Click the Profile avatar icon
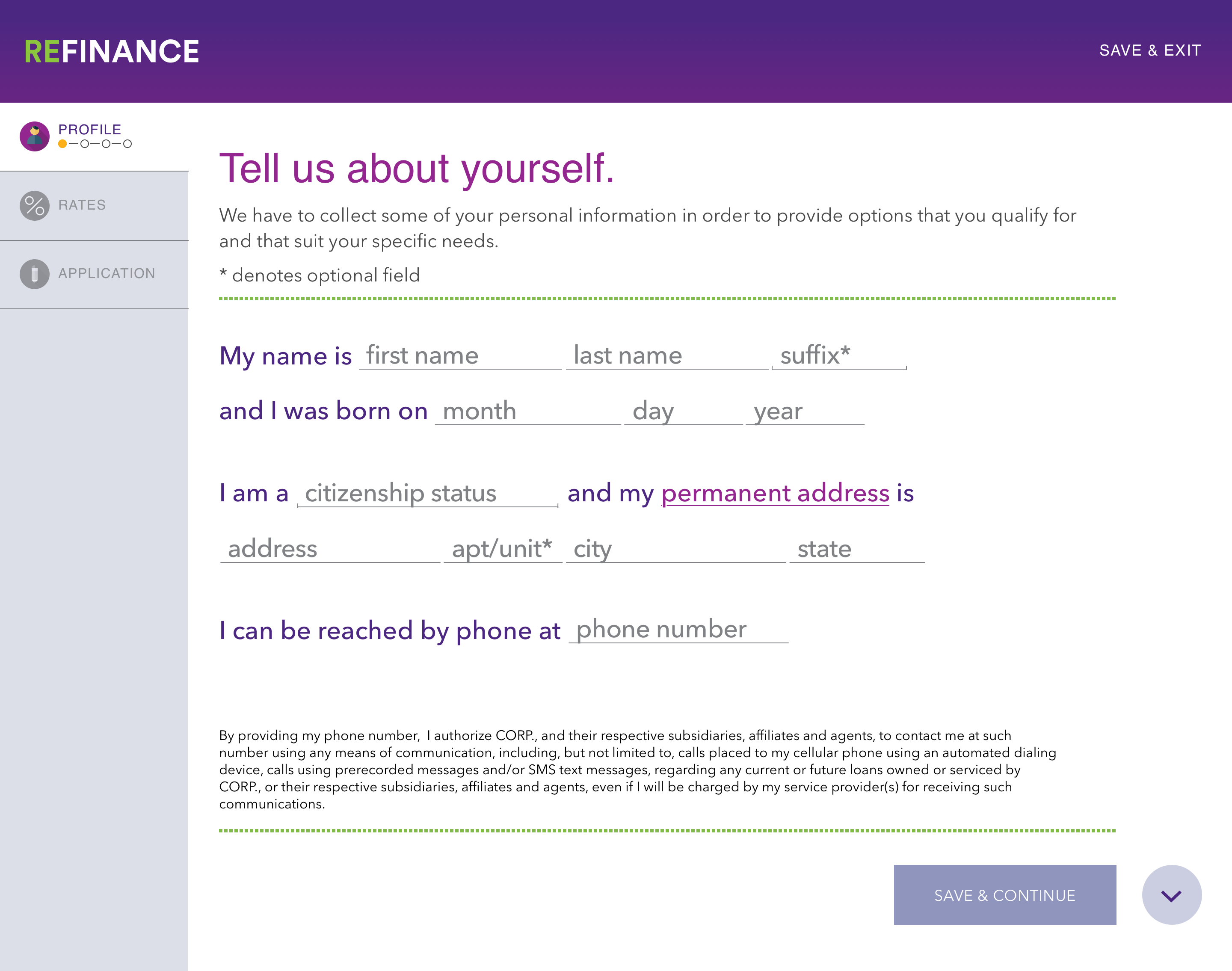The width and height of the screenshot is (1232, 971). coord(35,136)
